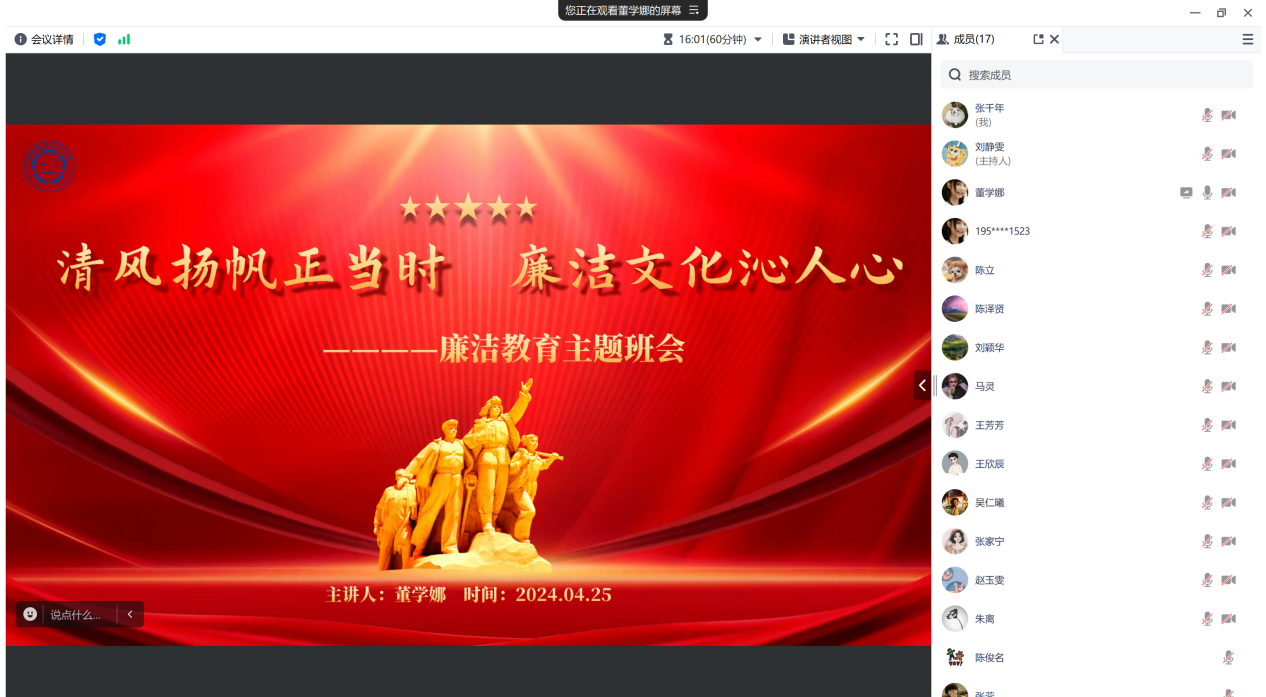Click 王欣辰 camera off icon
This screenshot has width=1266, height=697.
point(1229,464)
